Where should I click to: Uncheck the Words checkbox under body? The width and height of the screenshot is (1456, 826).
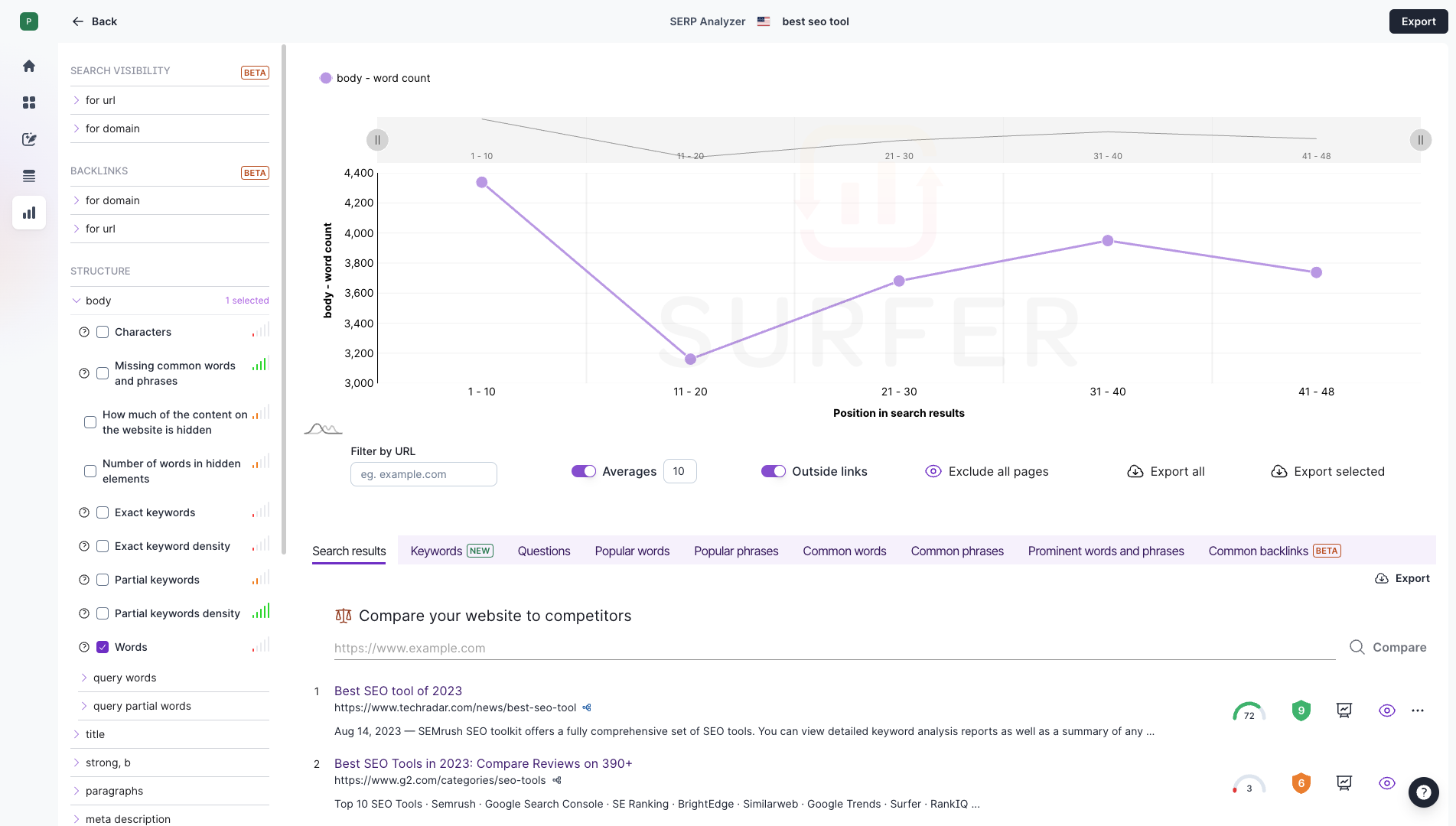pyautogui.click(x=102, y=646)
